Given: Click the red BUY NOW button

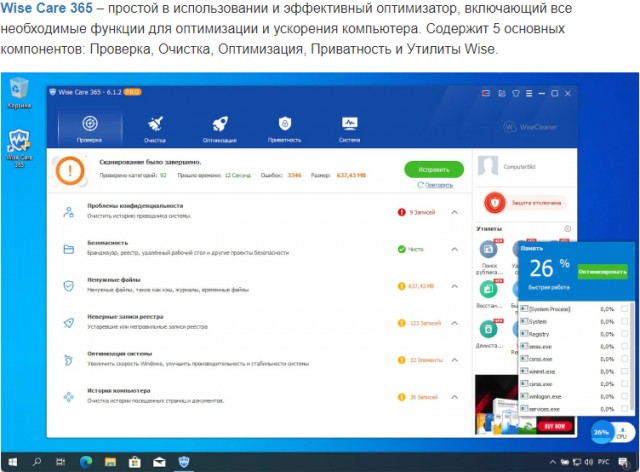Looking at the screenshot, I should click(x=555, y=426).
